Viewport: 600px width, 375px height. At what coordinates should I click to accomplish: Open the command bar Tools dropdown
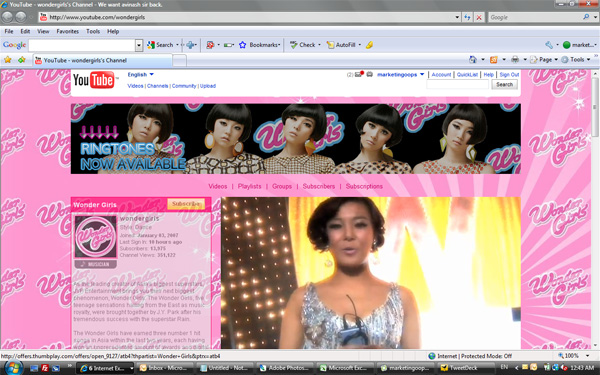click(576, 59)
